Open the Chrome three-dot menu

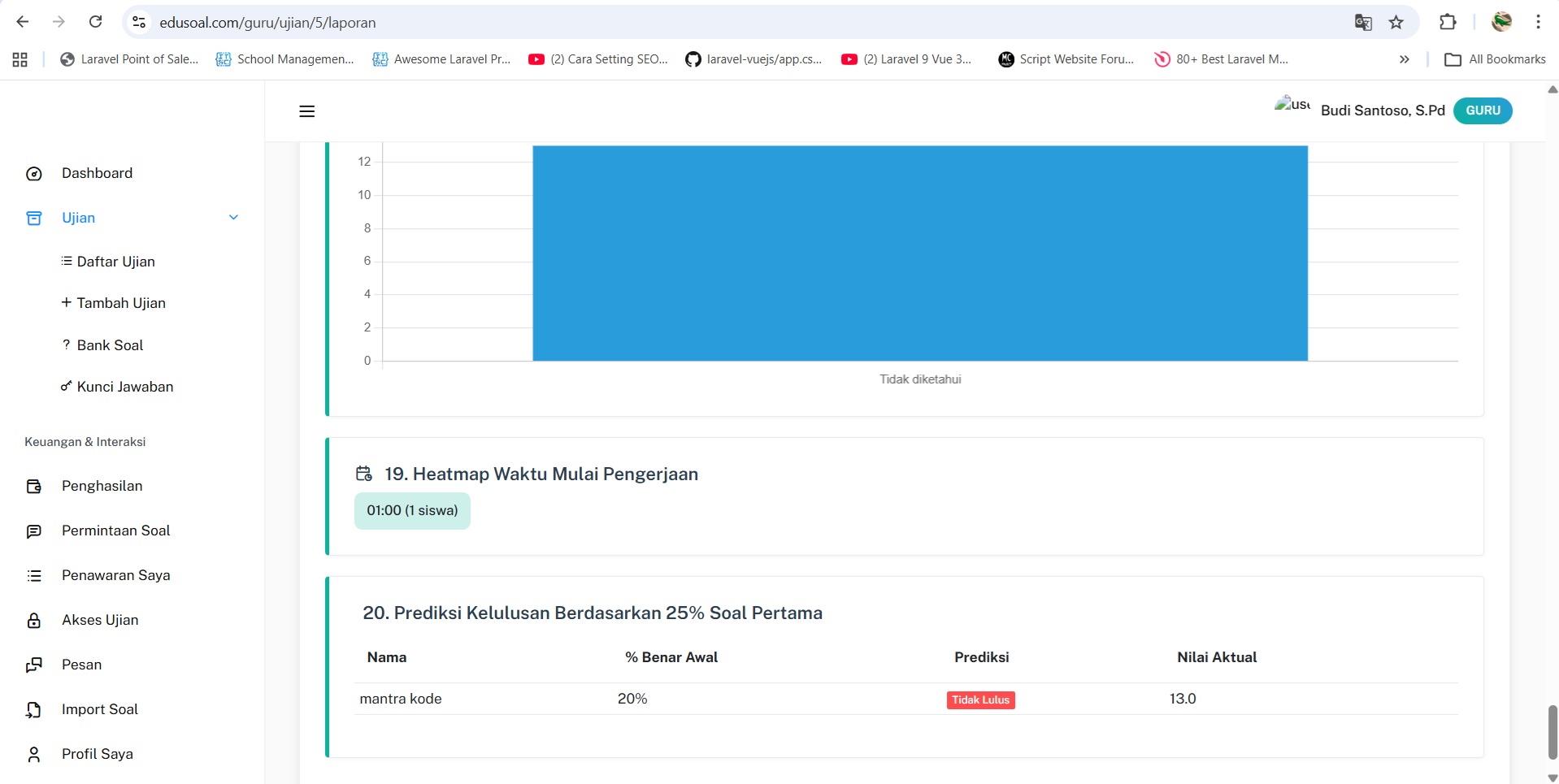pyautogui.click(x=1538, y=22)
